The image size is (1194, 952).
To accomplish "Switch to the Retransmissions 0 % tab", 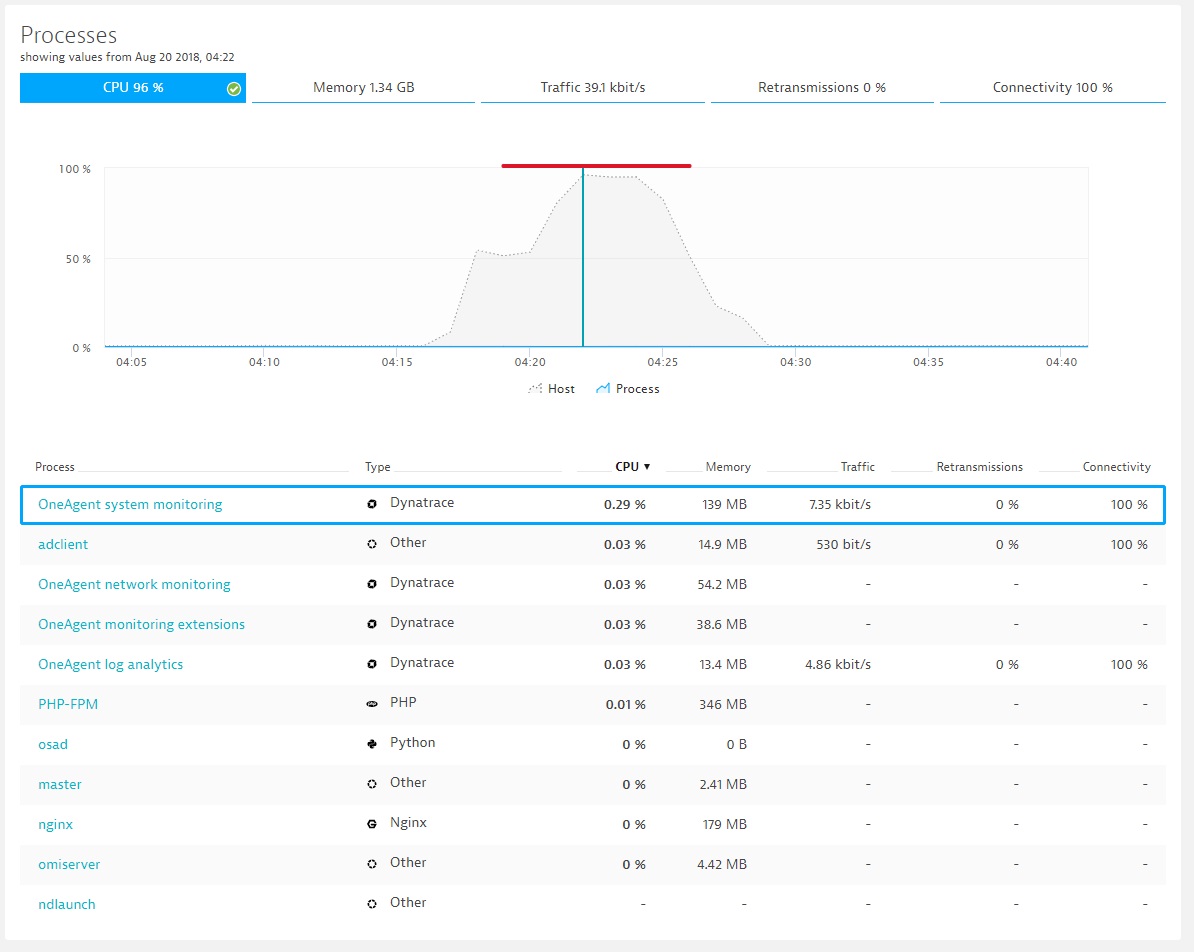I will point(821,88).
